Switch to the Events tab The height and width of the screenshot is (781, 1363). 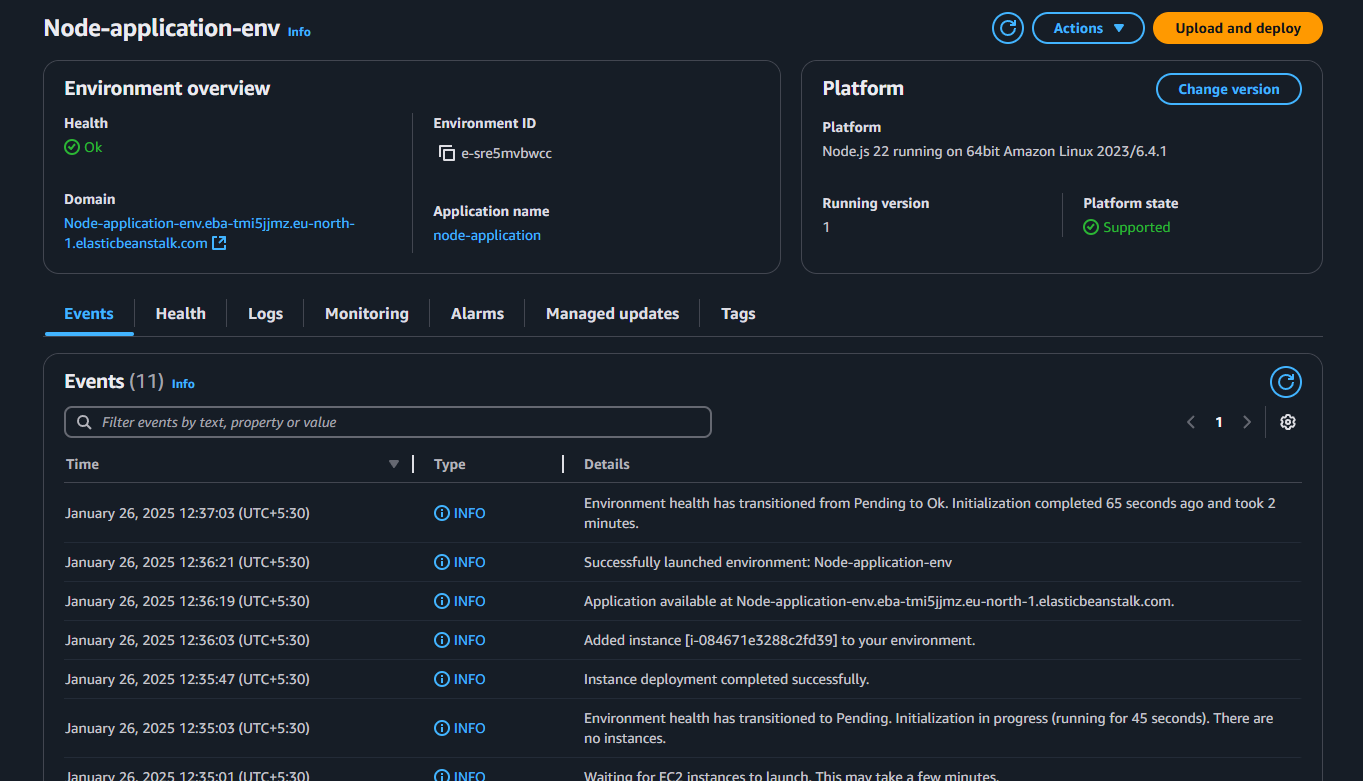[x=89, y=313]
